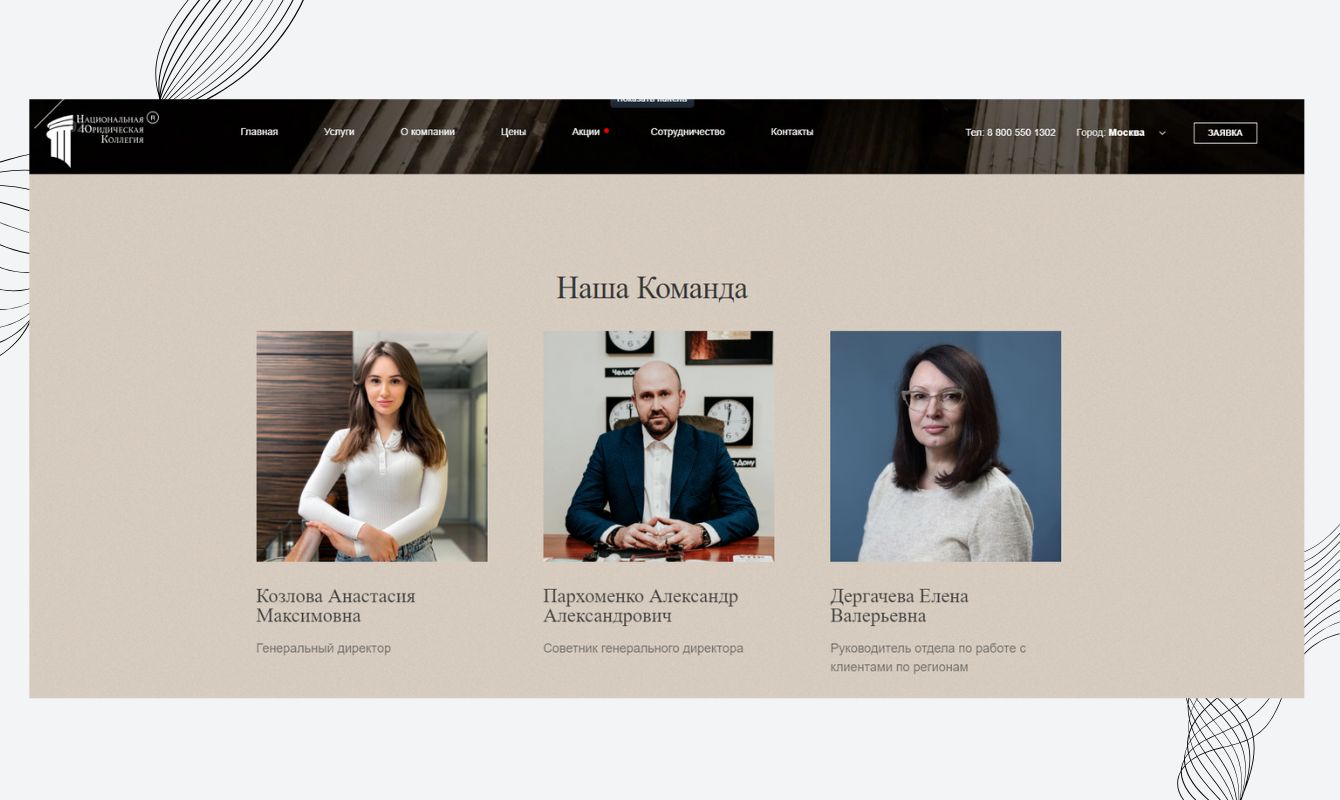Image resolution: width=1340 pixels, height=800 pixels.
Task: Open the О компании page
Action: click(x=427, y=132)
